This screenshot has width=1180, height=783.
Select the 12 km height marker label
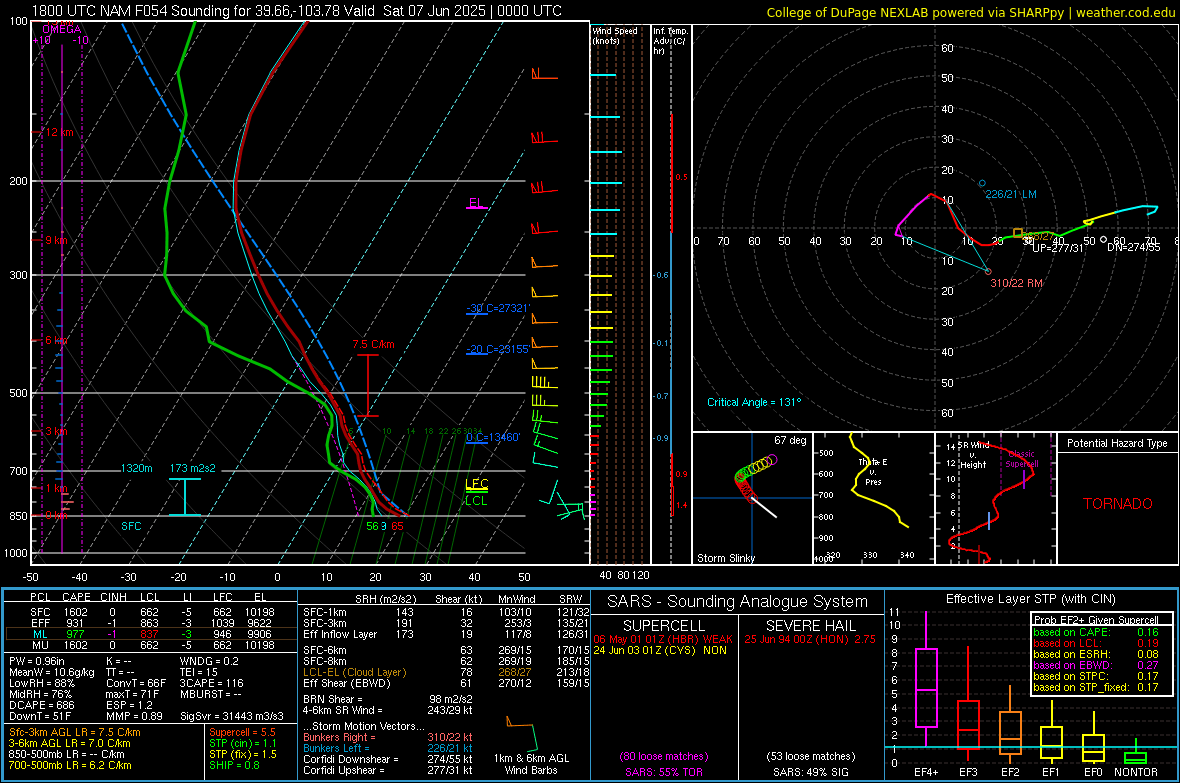pos(59,132)
